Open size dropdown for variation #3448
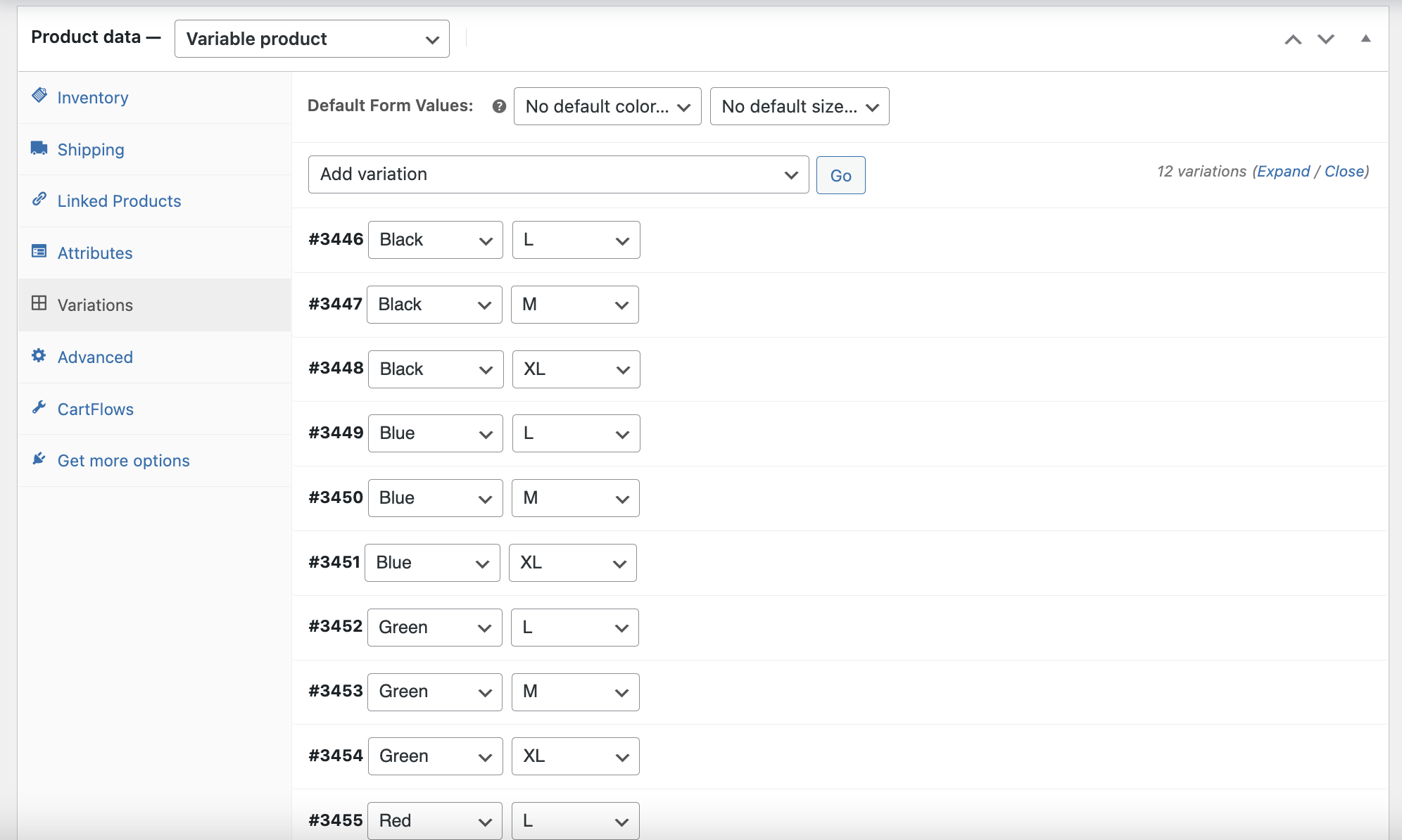The image size is (1402, 840). point(576,369)
